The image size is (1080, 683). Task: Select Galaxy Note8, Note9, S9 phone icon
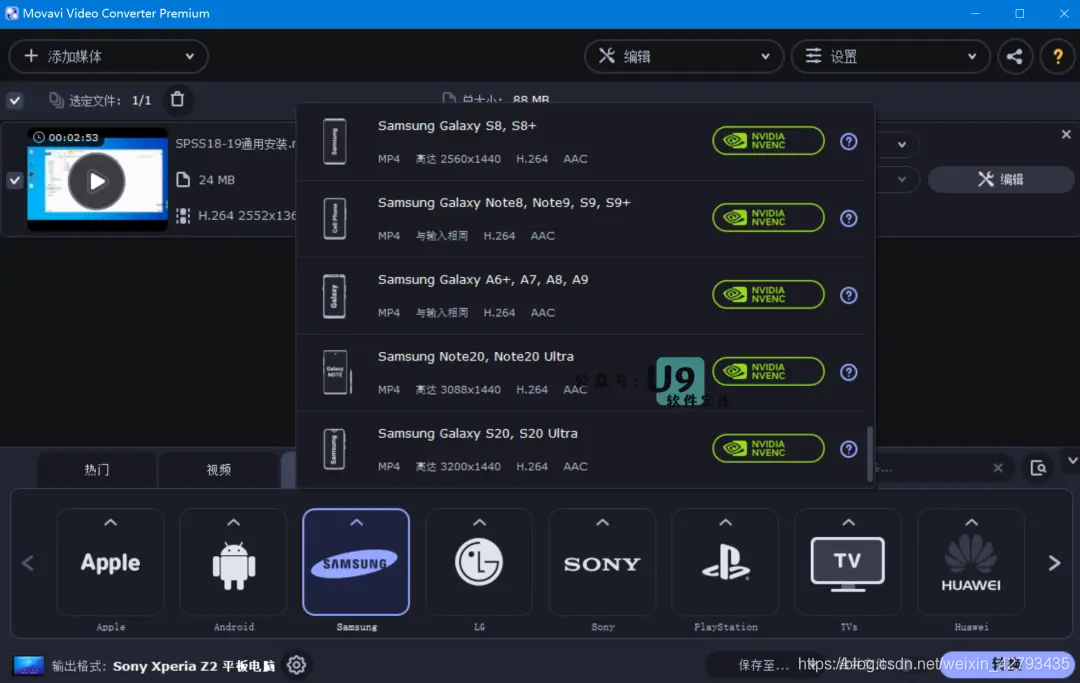335,218
